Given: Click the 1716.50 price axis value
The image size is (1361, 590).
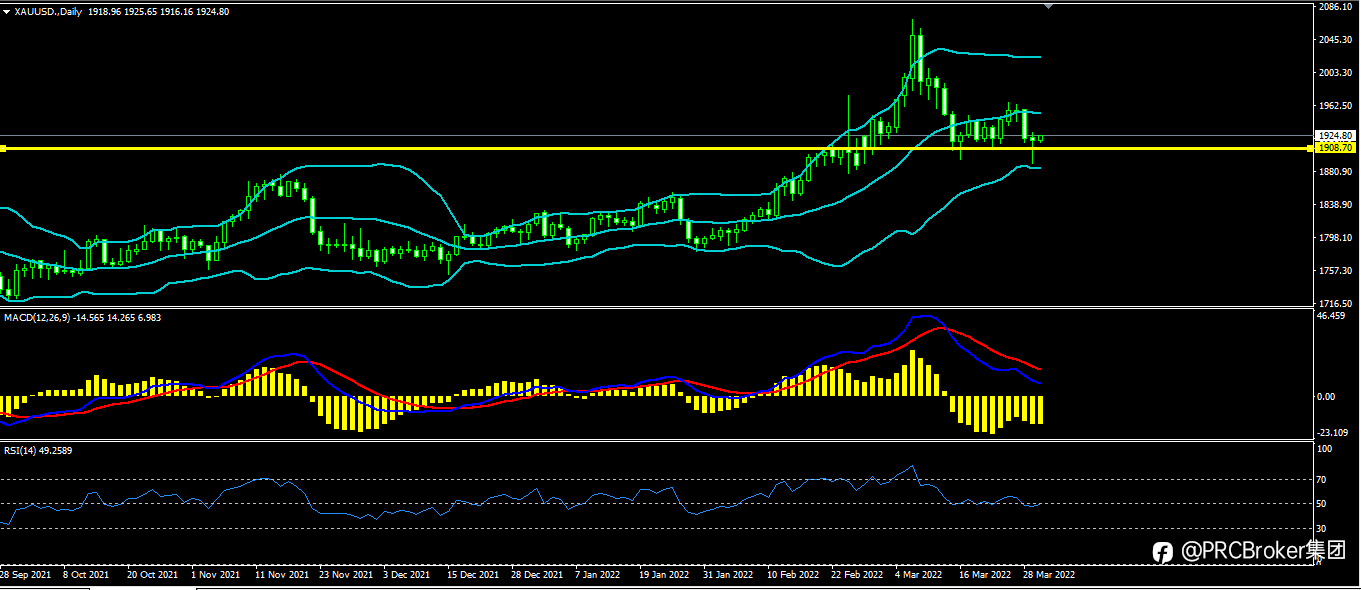Looking at the screenshot, I should tap(1336, 303).
